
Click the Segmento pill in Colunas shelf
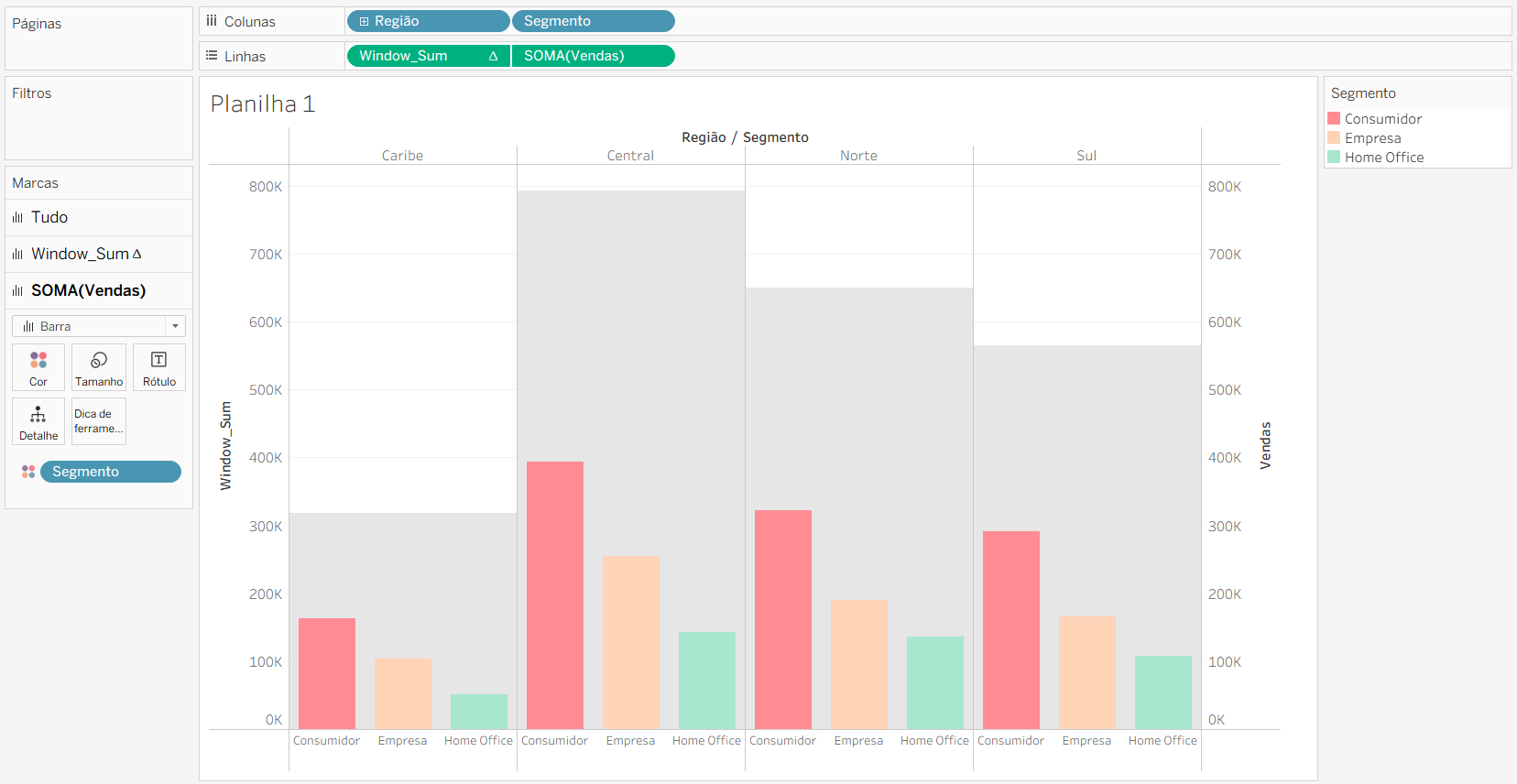593,21
